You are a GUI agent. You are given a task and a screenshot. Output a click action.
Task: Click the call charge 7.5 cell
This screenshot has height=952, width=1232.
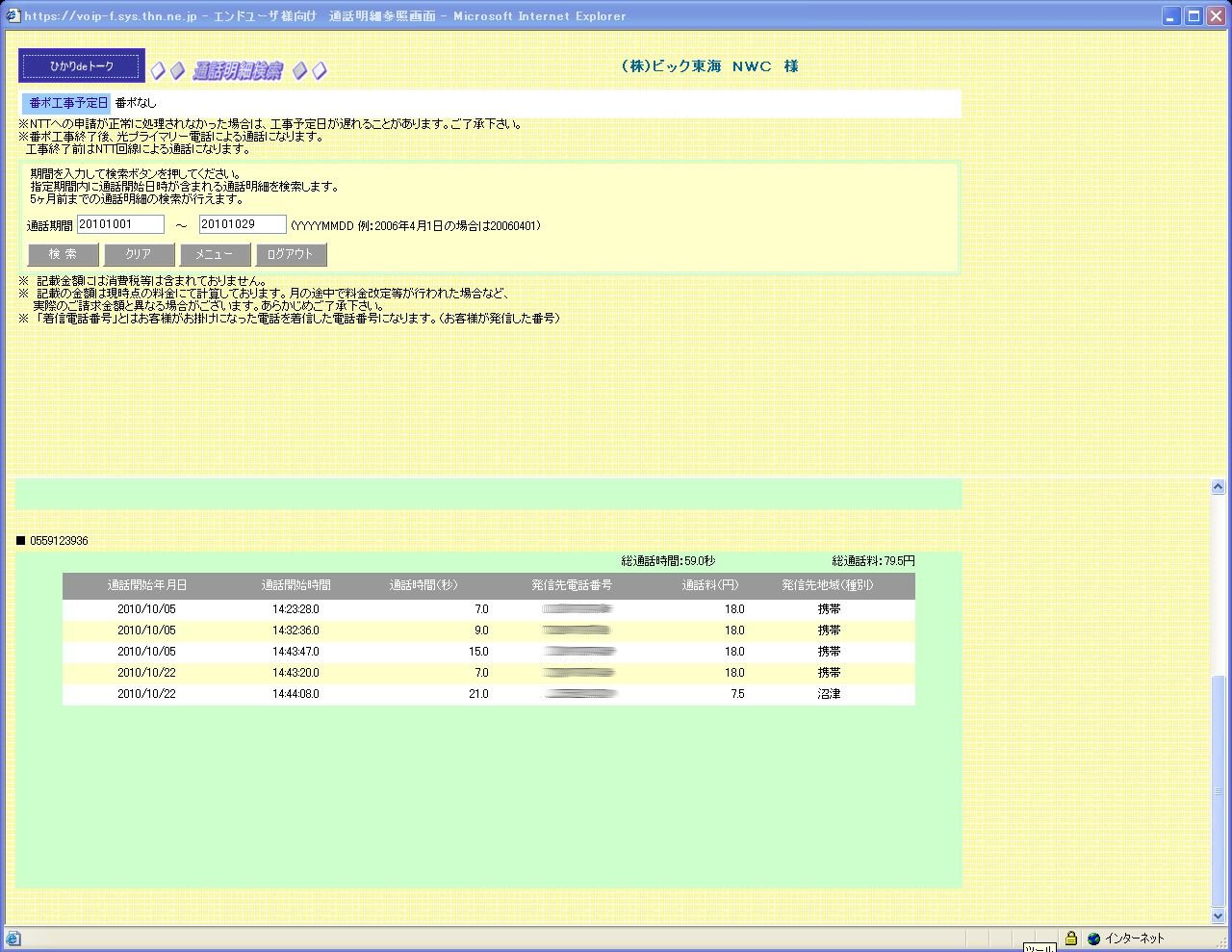tap(737, 694)
